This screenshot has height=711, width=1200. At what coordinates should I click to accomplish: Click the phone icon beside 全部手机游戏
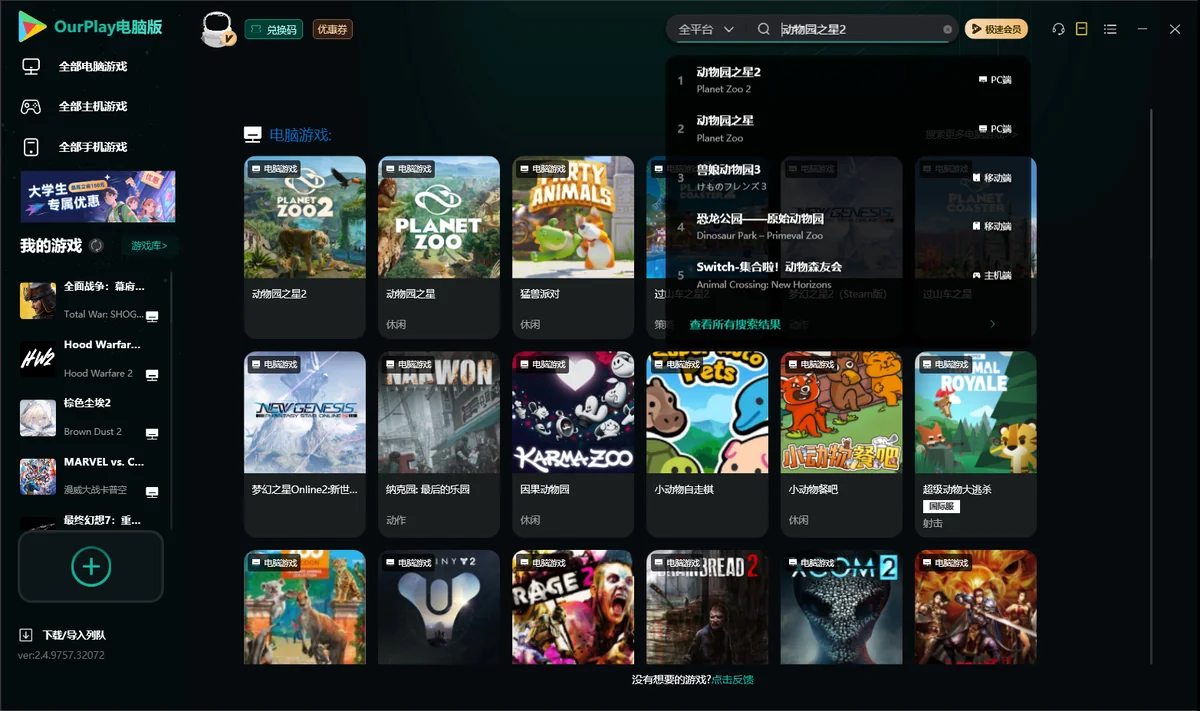point(31,147)
